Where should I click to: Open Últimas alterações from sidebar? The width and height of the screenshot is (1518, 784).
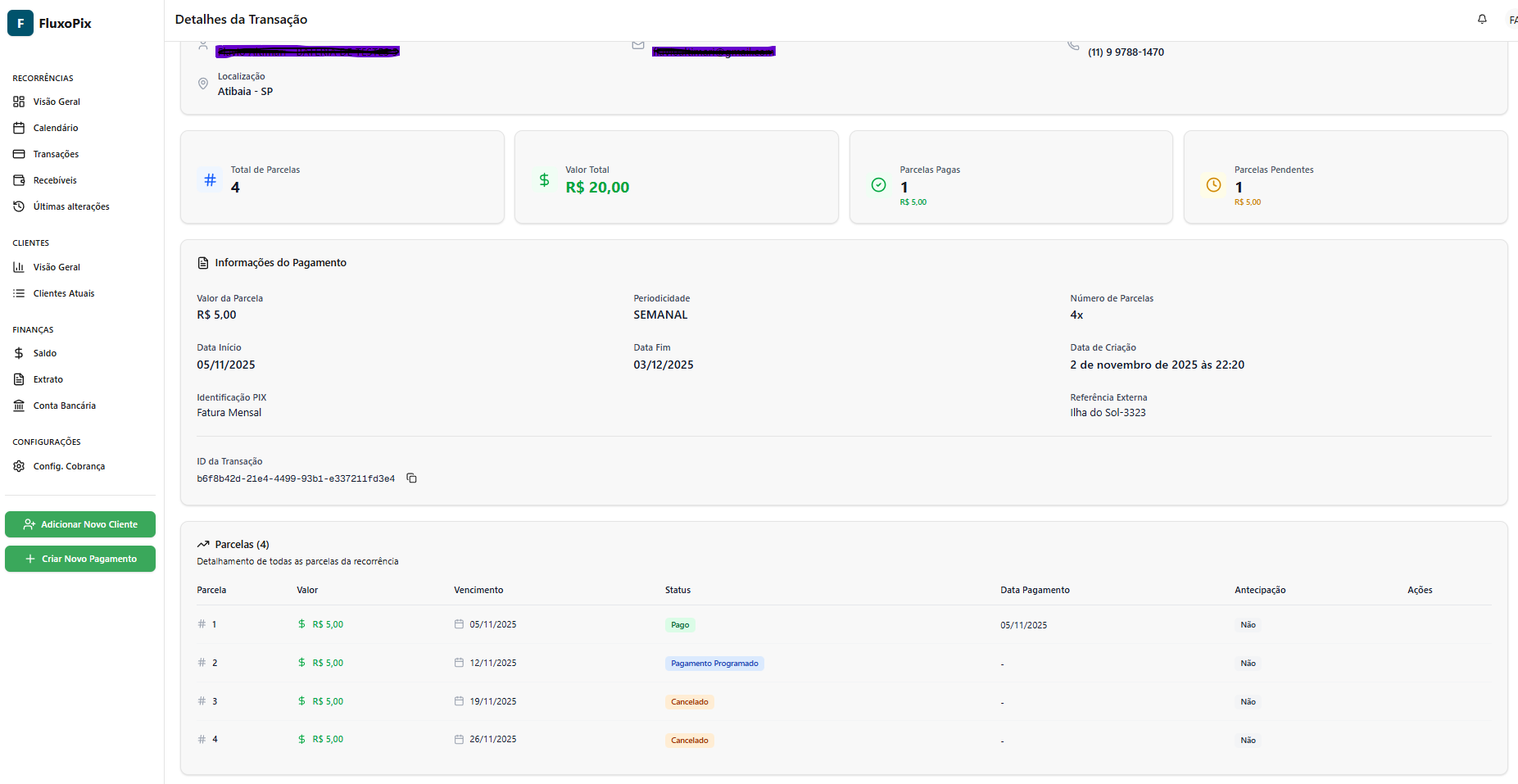(x=71, y=206)
